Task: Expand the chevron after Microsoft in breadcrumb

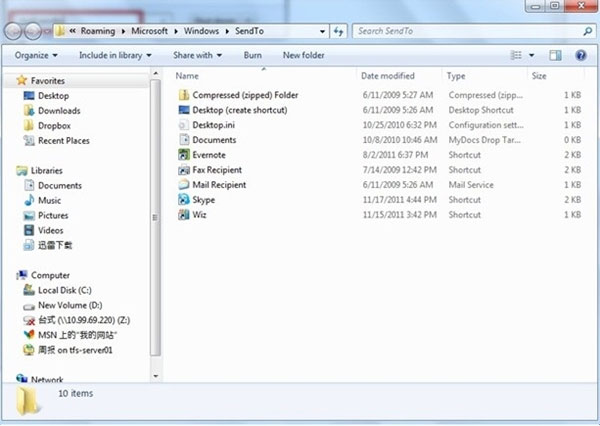Action: (176, 31)
